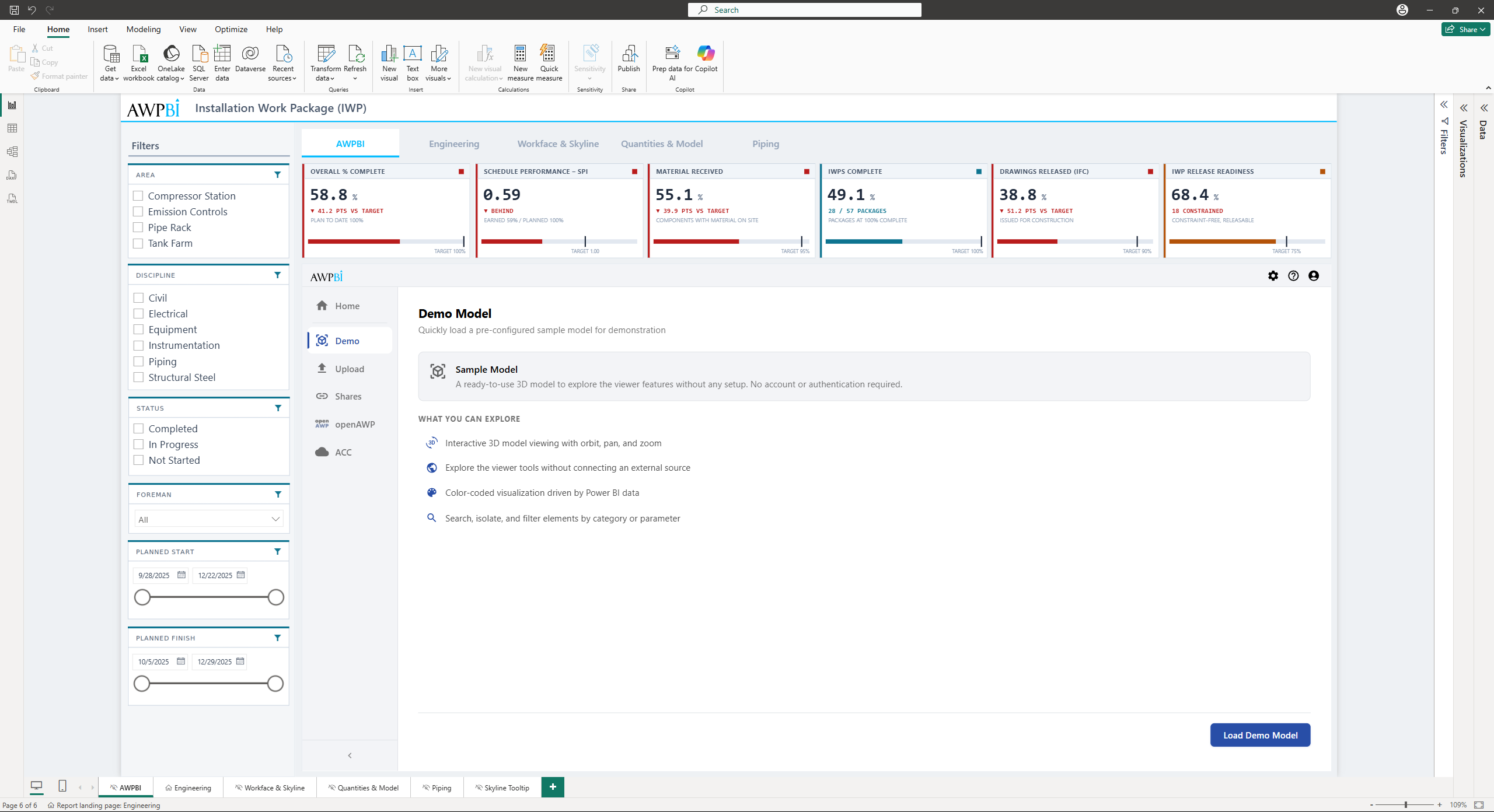1494x812 pixels.
Task: Add a new report page
Action: coord(553,787)
